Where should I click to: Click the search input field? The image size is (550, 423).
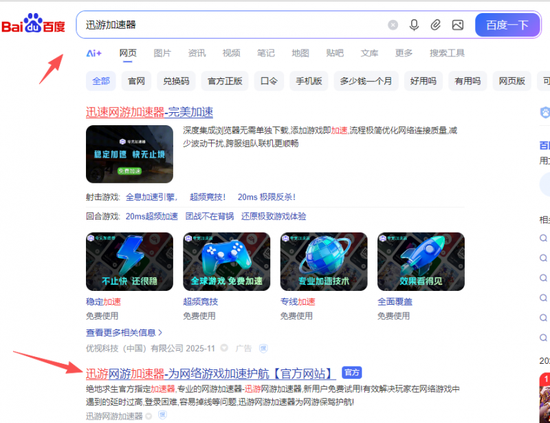tap(232, 25)
